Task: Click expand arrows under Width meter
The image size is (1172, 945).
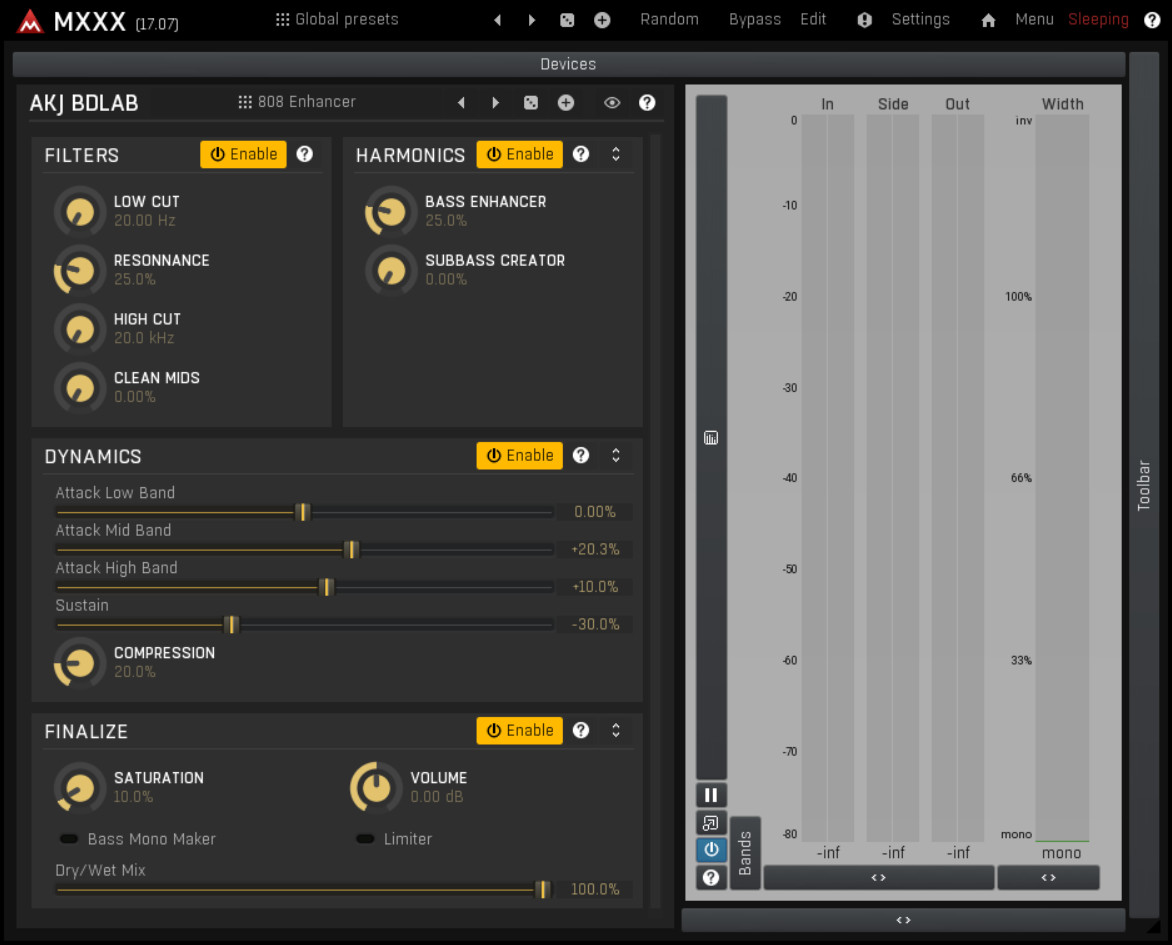Action: (x=1049, y=878)
